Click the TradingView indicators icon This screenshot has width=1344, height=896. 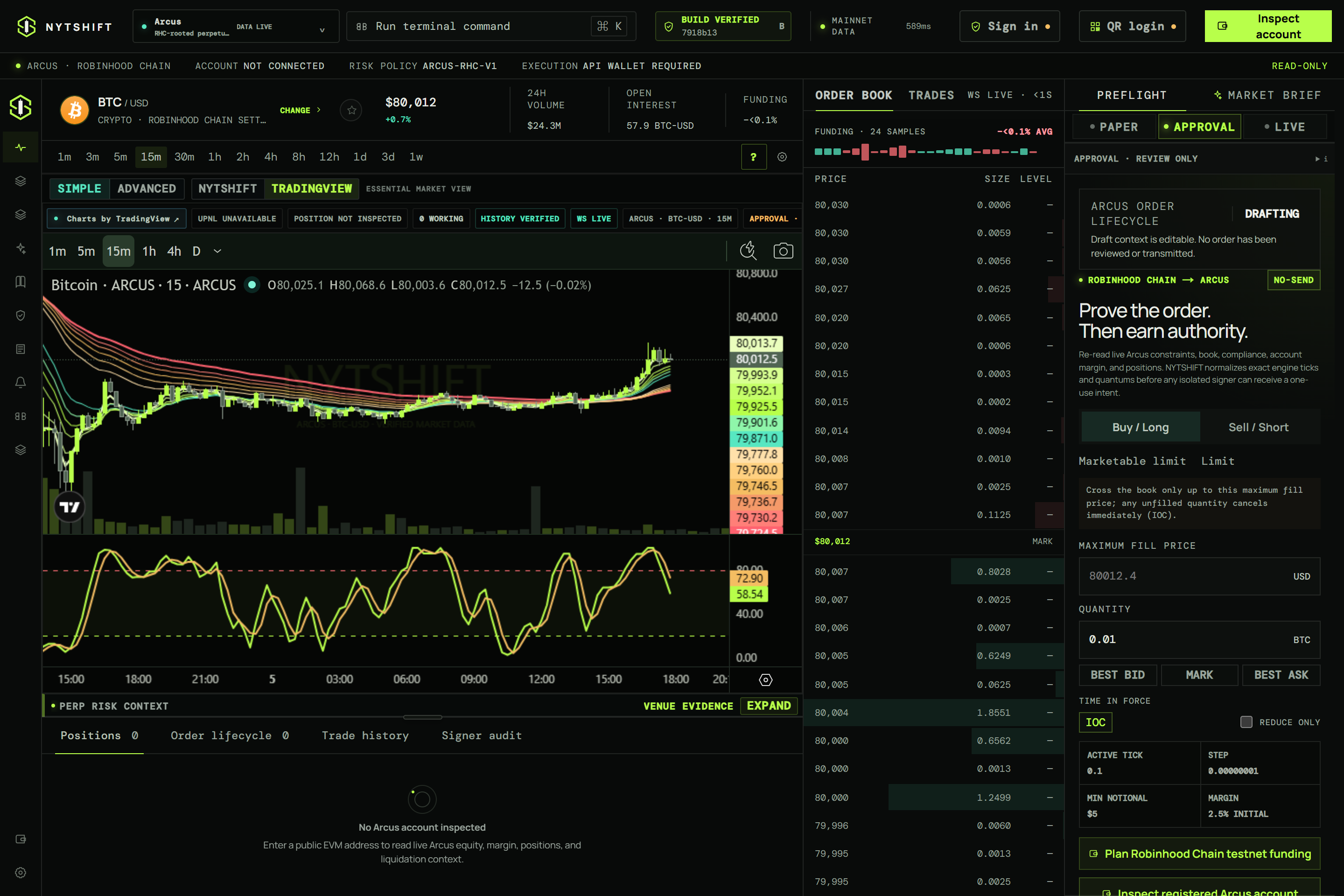748,251
